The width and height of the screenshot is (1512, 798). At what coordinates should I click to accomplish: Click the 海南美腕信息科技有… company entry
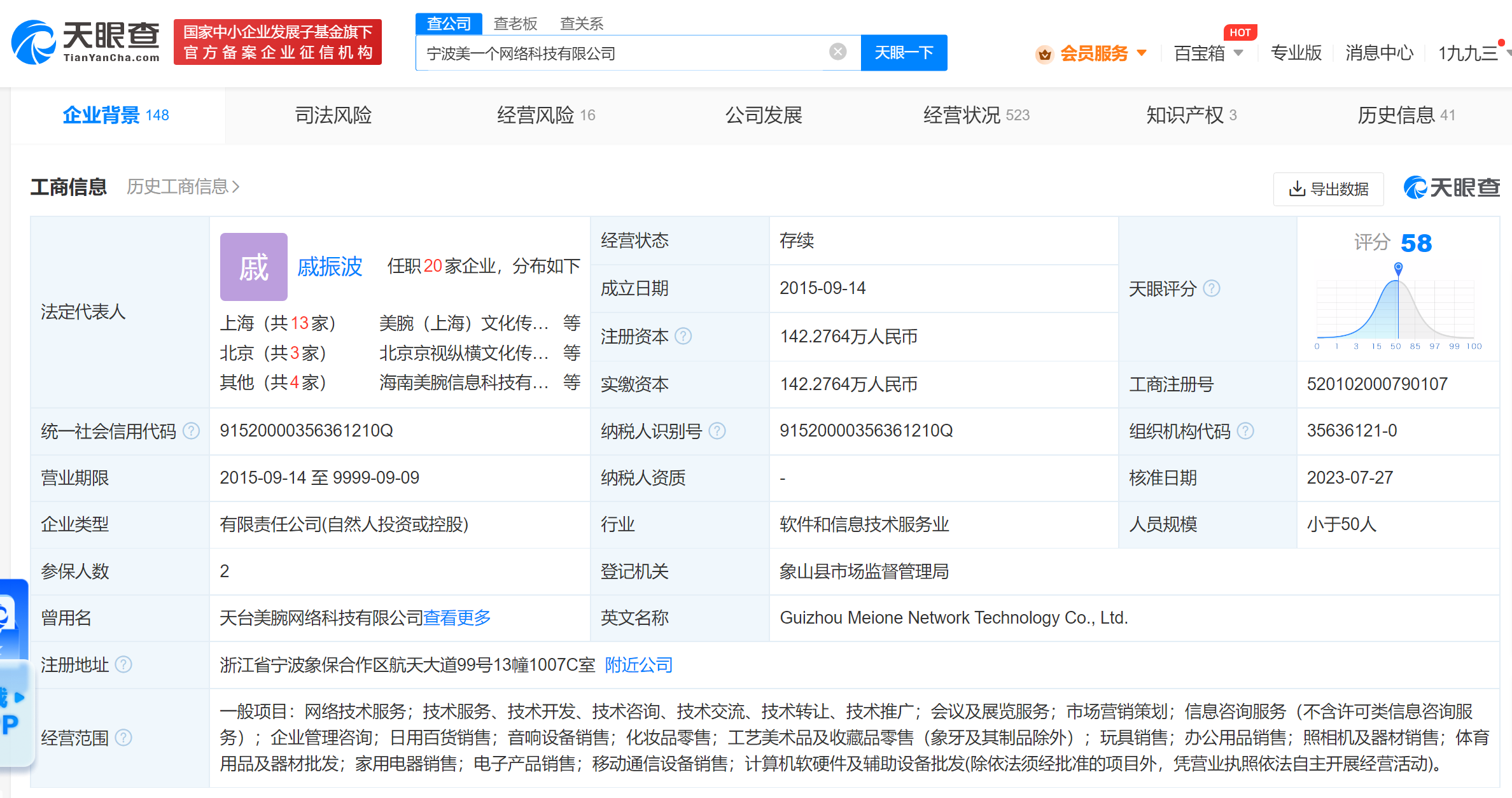click(x=464, y=382)
